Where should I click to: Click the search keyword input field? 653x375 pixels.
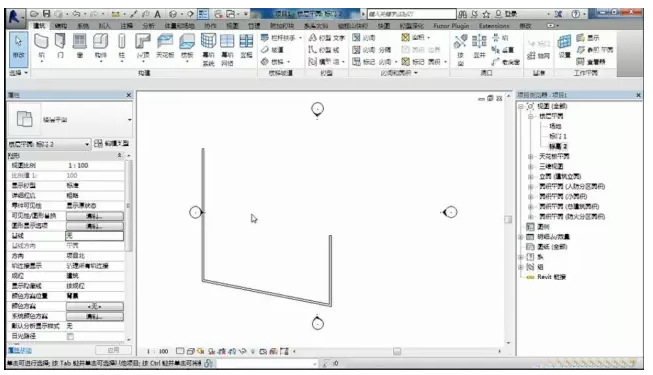[x=411, y=14]
